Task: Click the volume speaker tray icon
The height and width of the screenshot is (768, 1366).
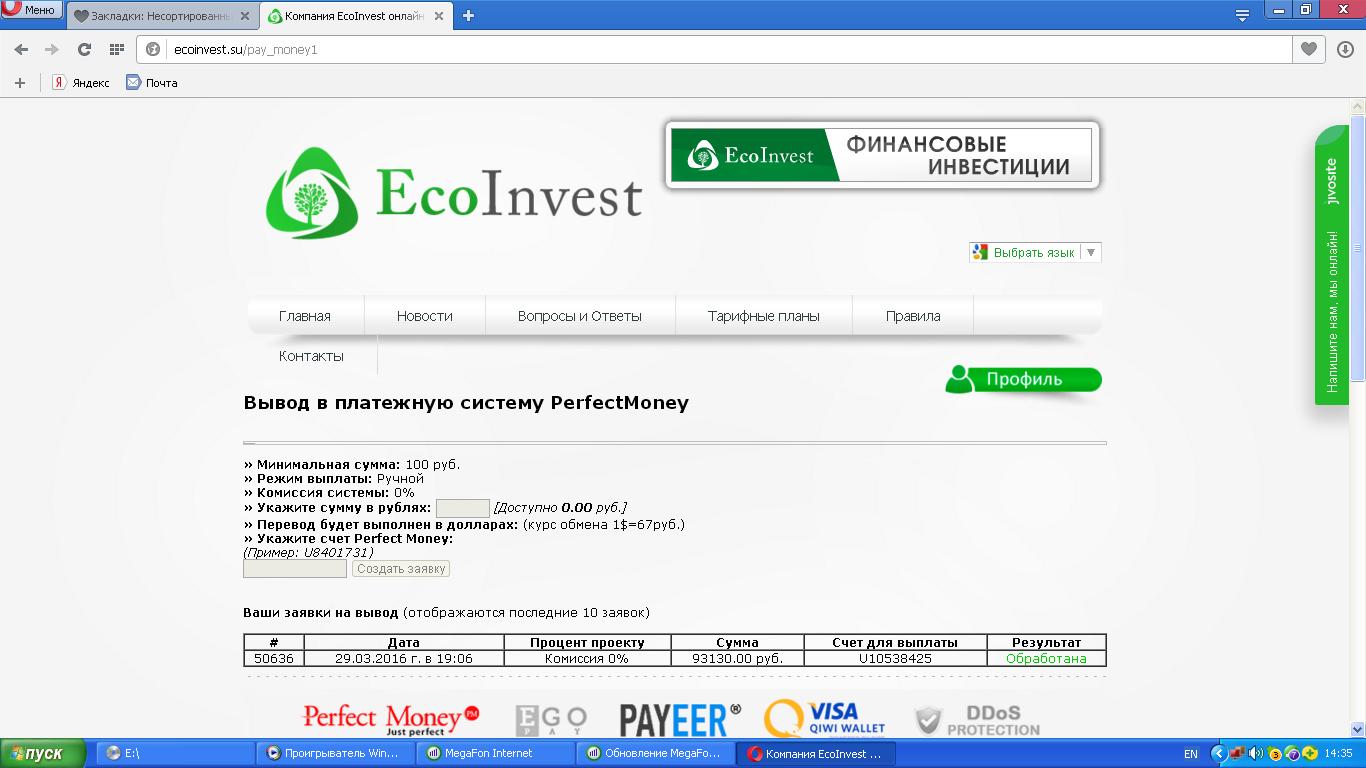Action: (1256, 753)
